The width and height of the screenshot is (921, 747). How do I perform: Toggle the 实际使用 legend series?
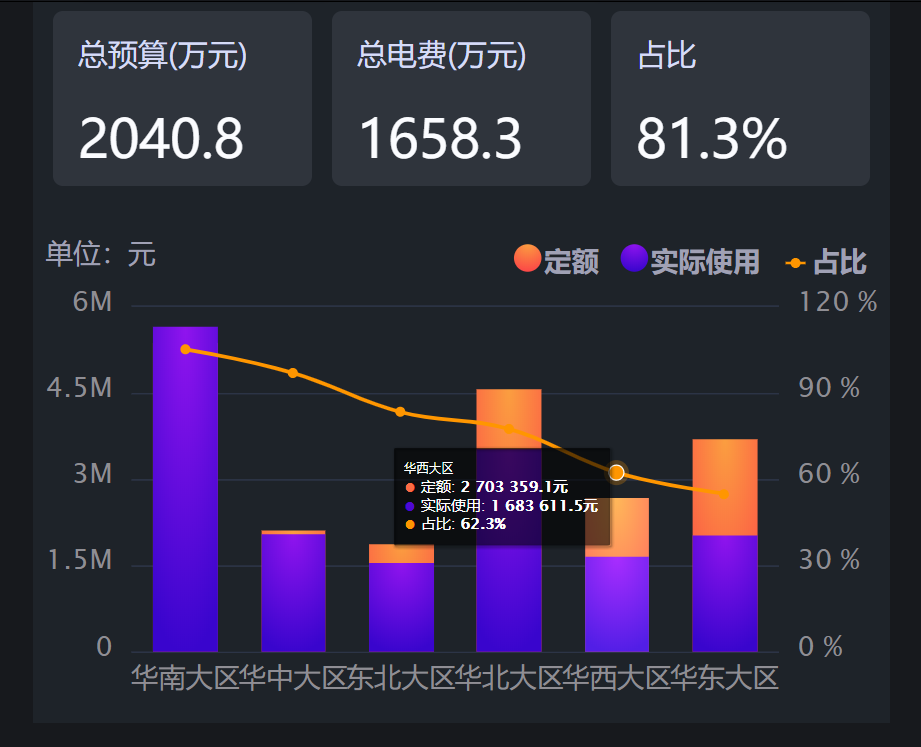[690, 260]
